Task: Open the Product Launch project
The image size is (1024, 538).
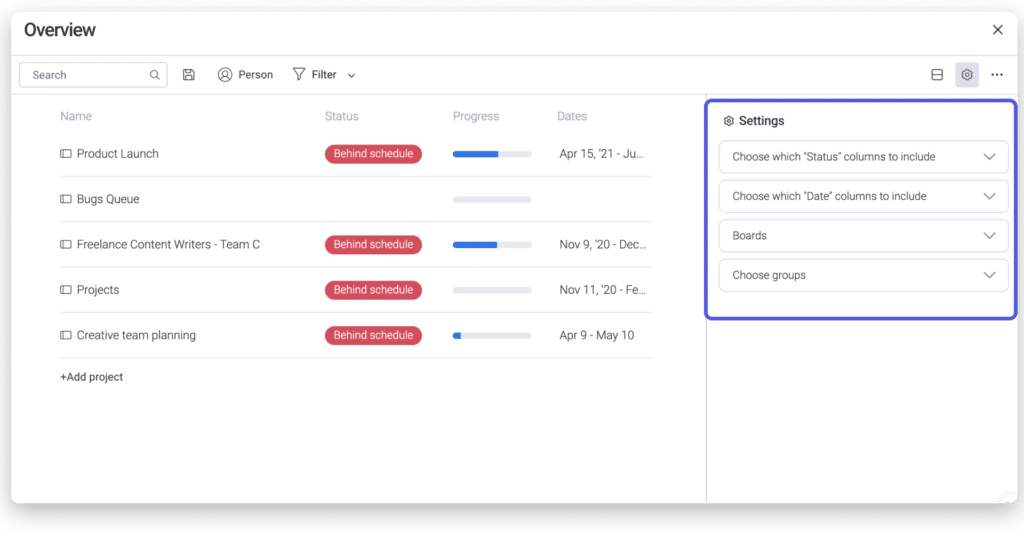Action: click(x=118, y=153)
